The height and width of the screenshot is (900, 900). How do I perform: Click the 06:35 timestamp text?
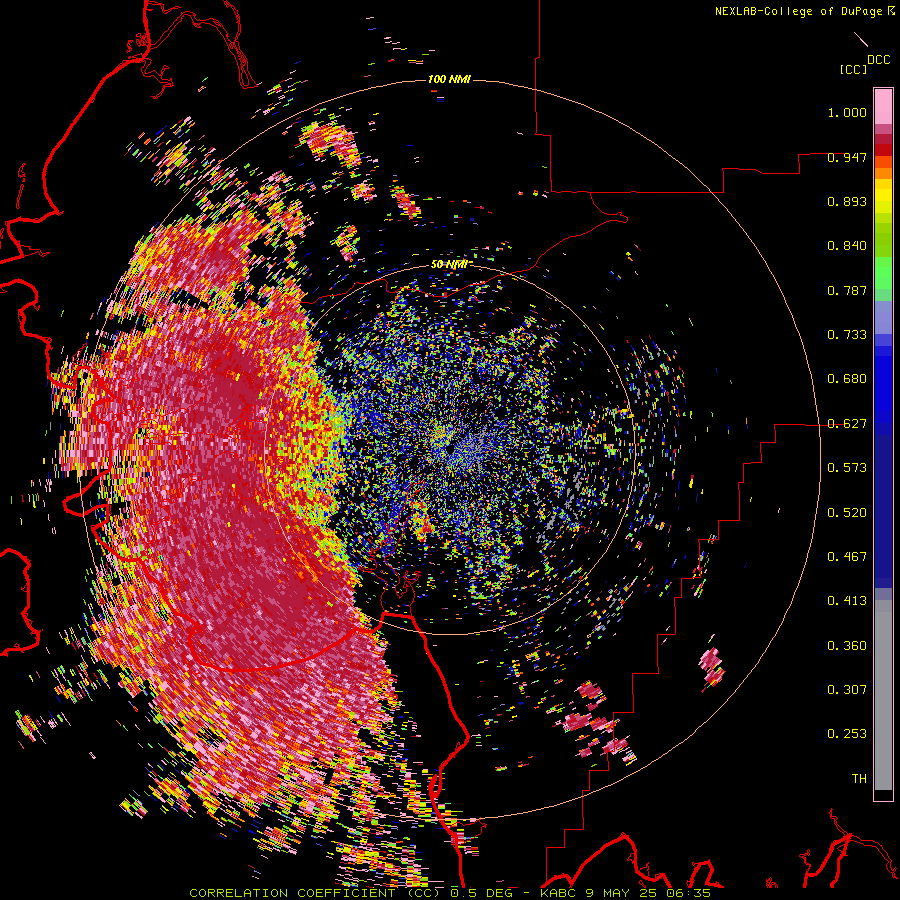click(688, 893)
